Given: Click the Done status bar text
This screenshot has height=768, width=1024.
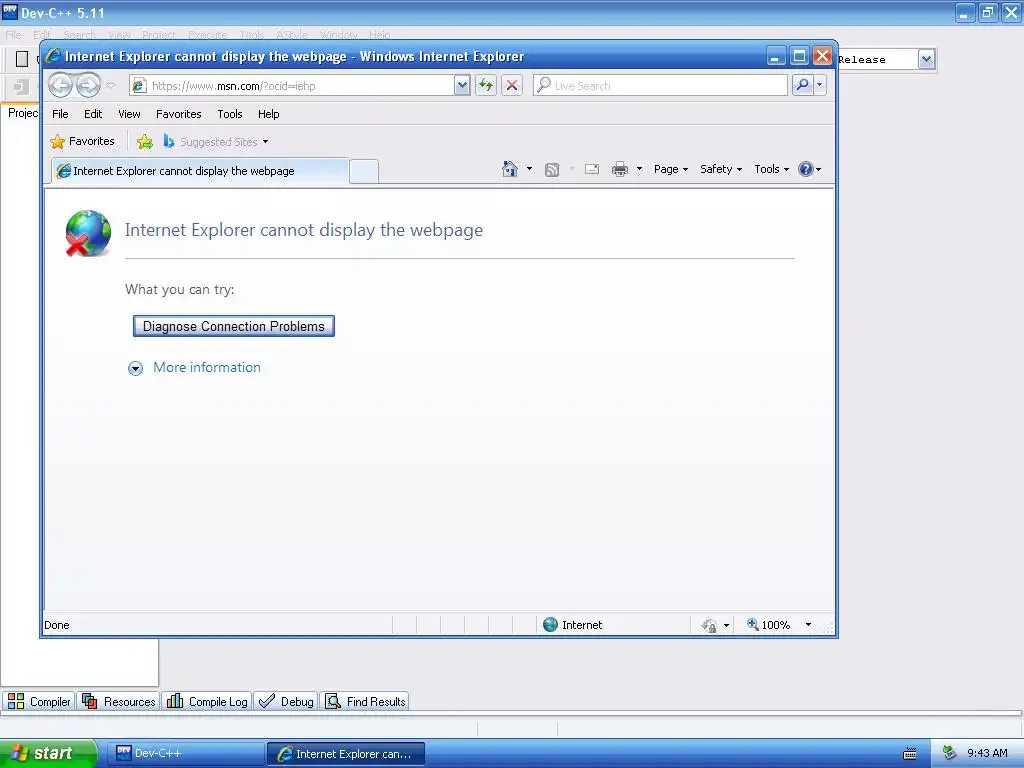Looking at the screenshot, I should [x=57, y=625].
